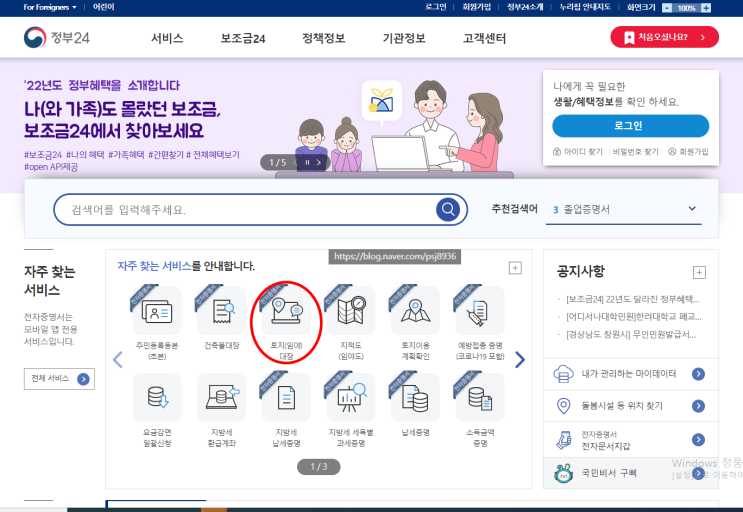Expand 공지사항 with plus icon

point(699,272)
